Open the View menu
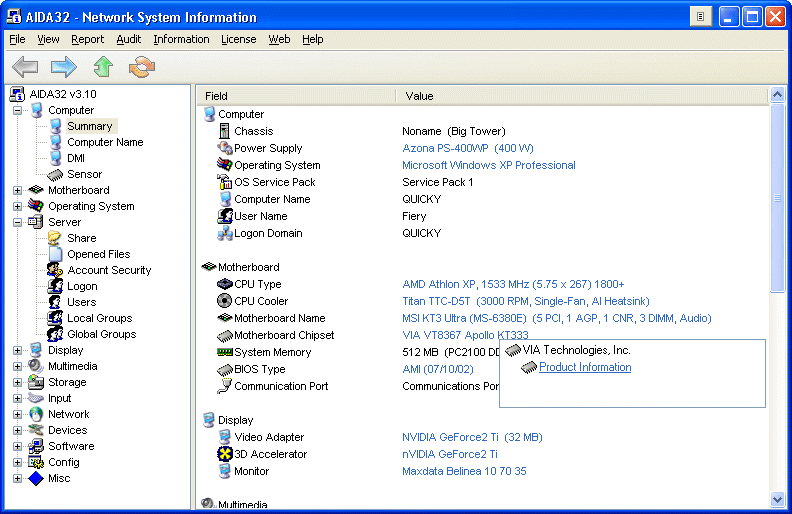This screenshot has width=792, height=514. pyautogui.click(x=48, y=39)
